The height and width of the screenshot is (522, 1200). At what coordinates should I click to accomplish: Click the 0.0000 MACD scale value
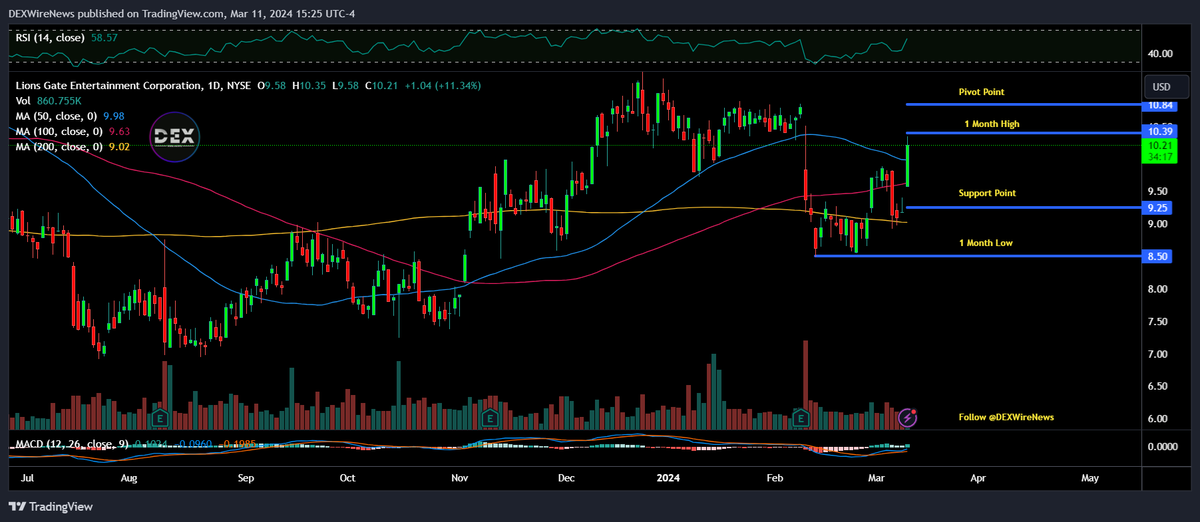point(1161,447)
